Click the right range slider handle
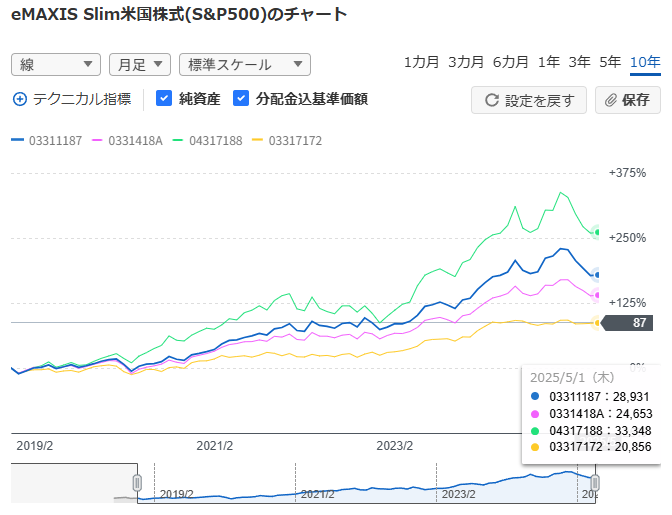 (595, 483)
